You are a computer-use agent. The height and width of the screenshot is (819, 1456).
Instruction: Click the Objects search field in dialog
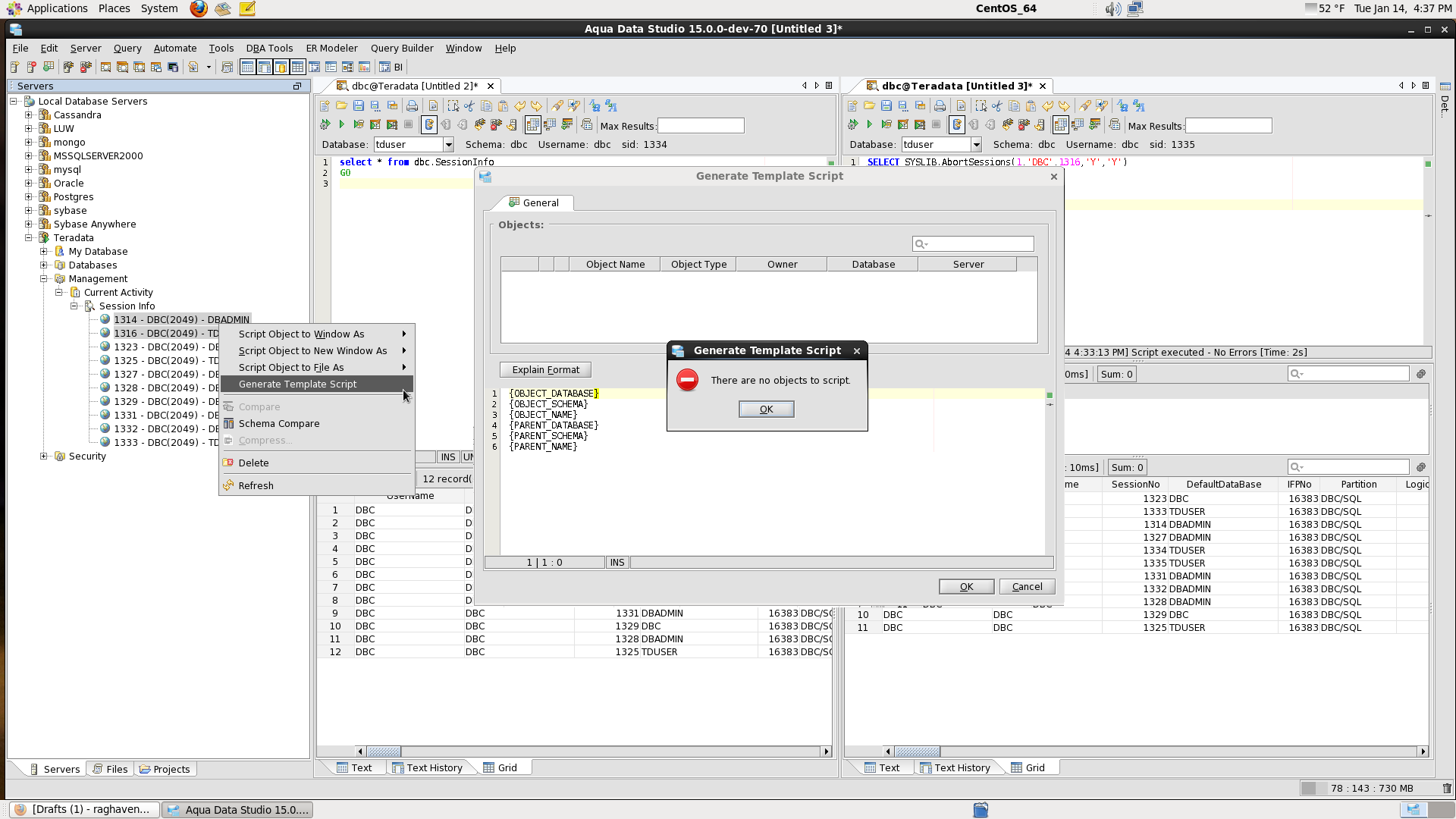[x=972, y=244]
